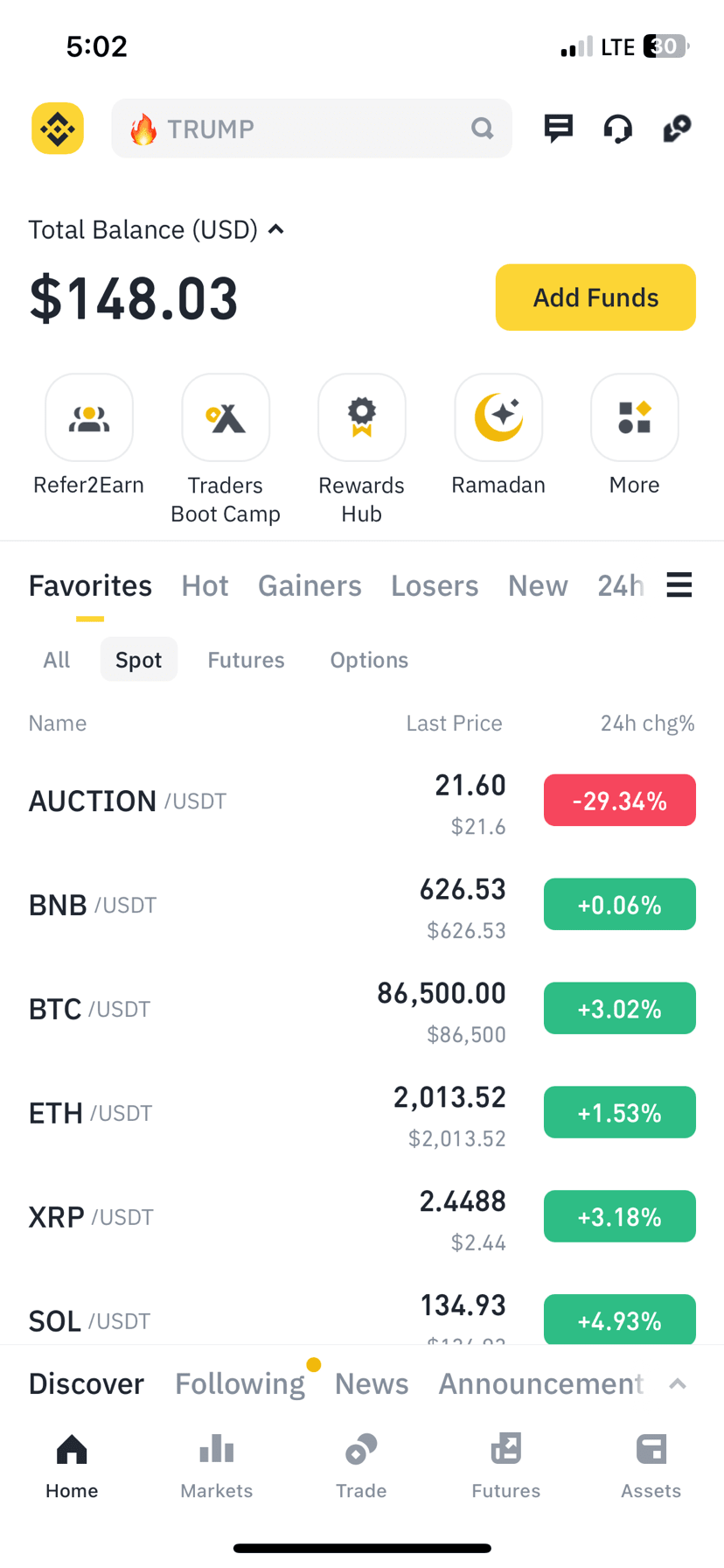The width and height of the screenshot is (724, 1568).
Task: Tap the Add Funds button
Action: click(595, 297)
